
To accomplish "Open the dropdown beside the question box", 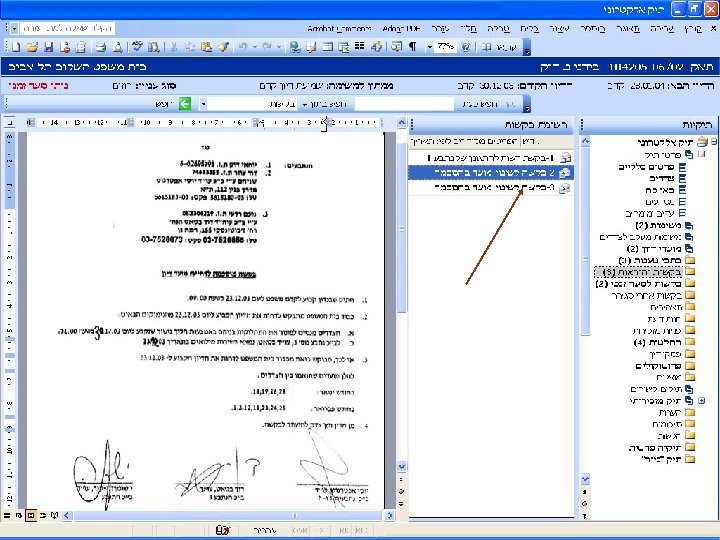I will (x=15, y=28).
